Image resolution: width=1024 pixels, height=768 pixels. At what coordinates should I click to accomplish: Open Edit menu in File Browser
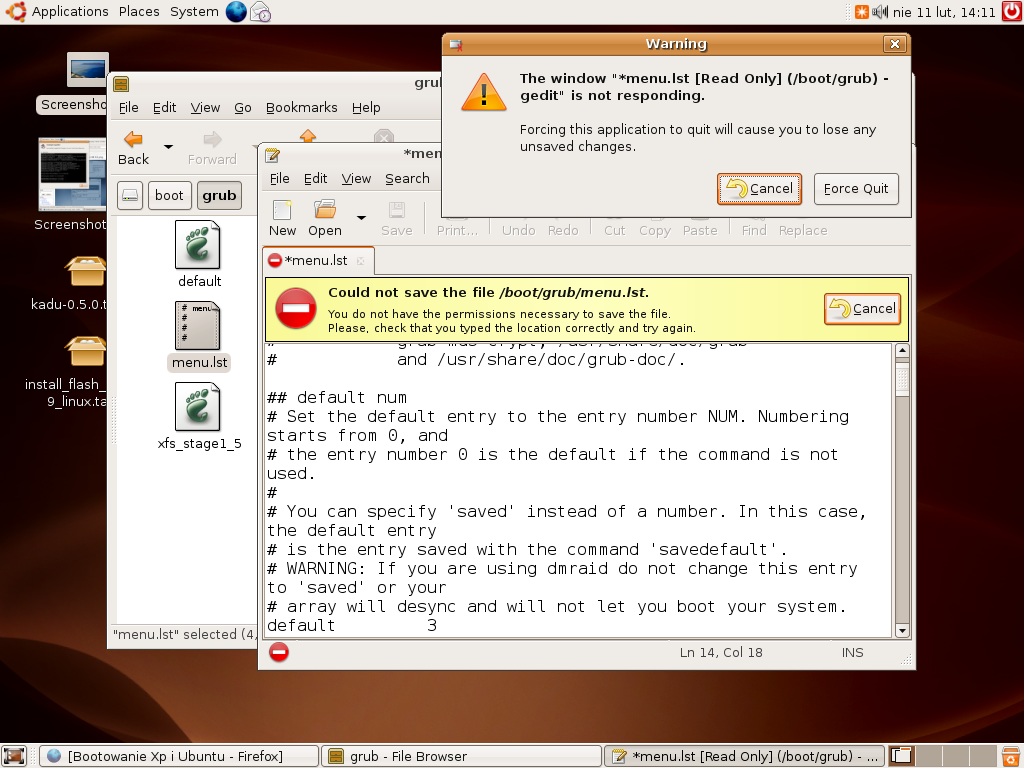[165, 107]
